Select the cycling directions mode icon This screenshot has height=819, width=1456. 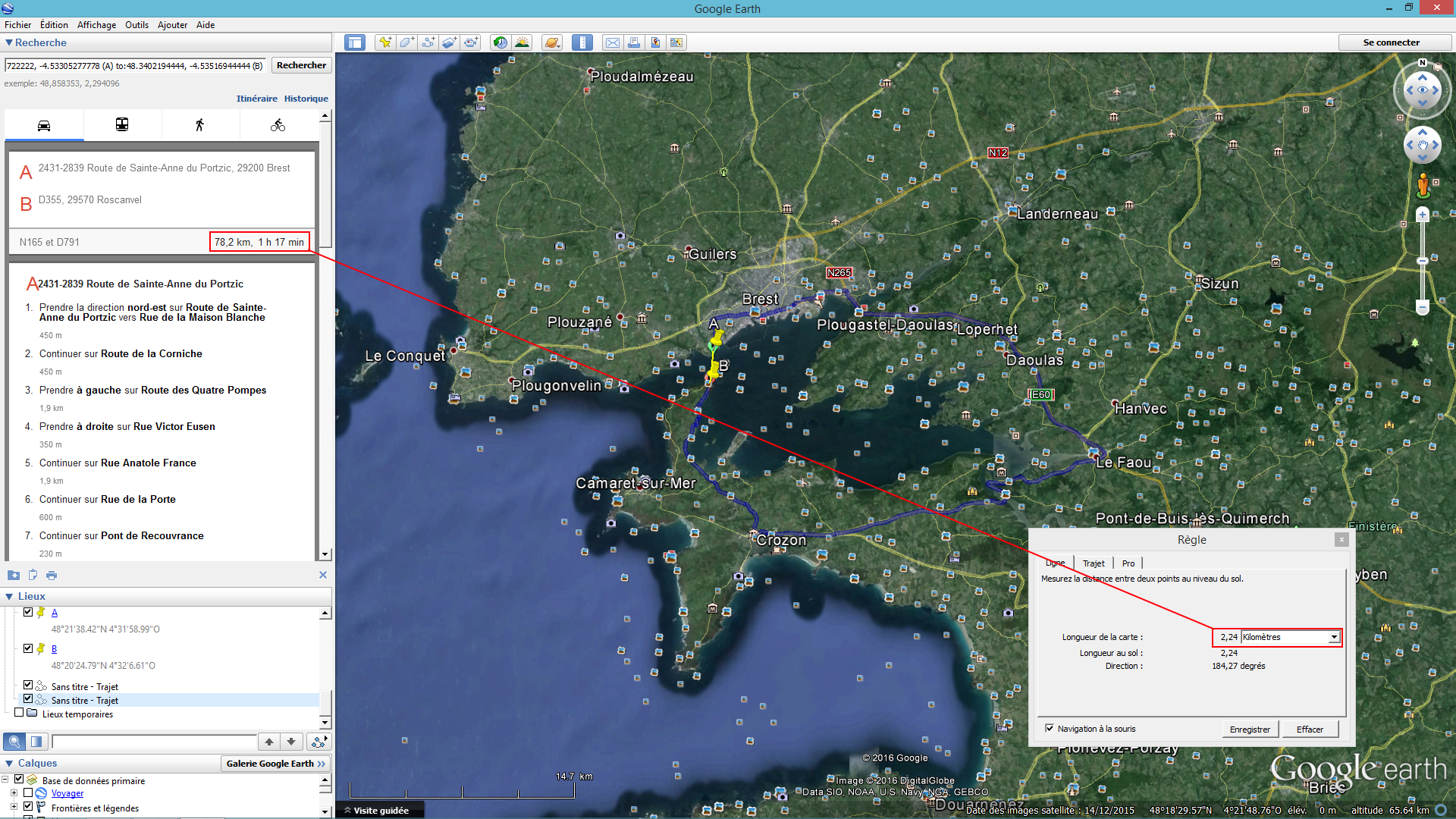[x=278, y=125]
